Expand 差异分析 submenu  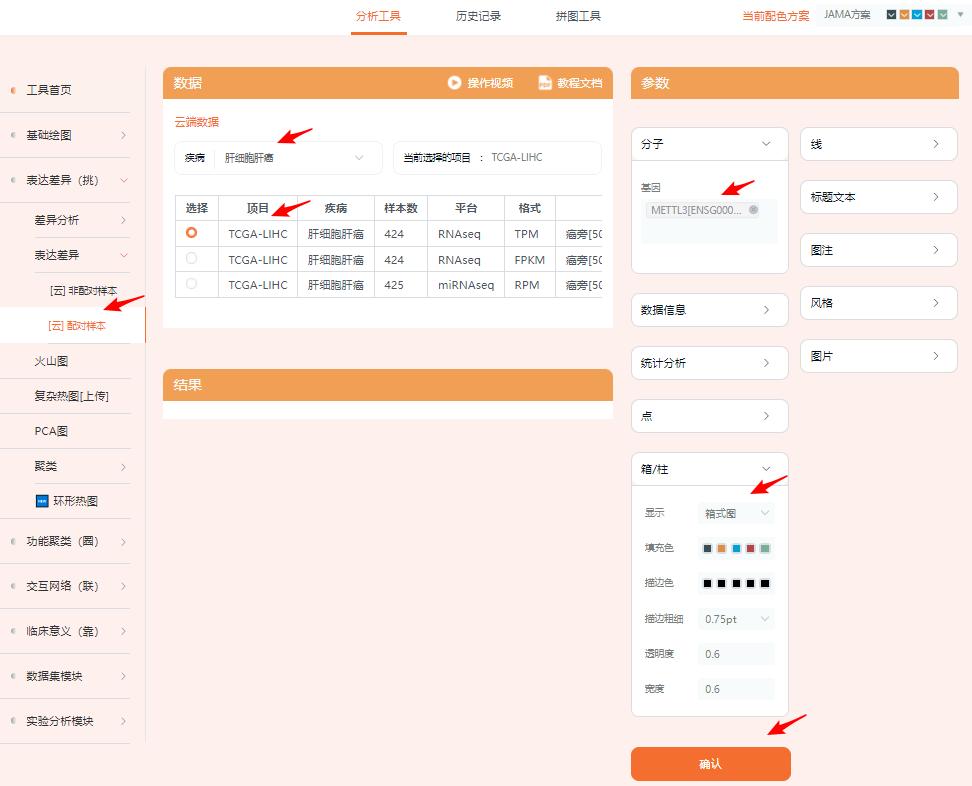pos(81,220)
